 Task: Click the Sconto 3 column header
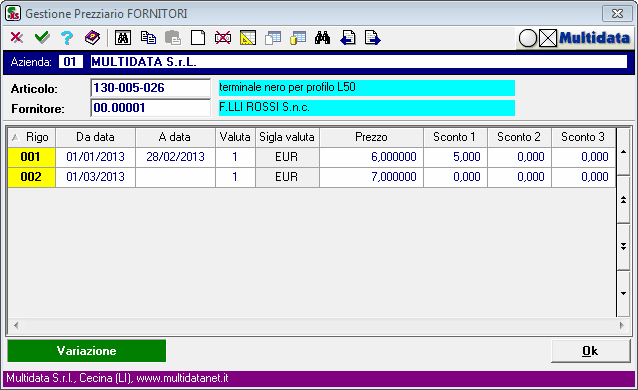tap(583, 137)
